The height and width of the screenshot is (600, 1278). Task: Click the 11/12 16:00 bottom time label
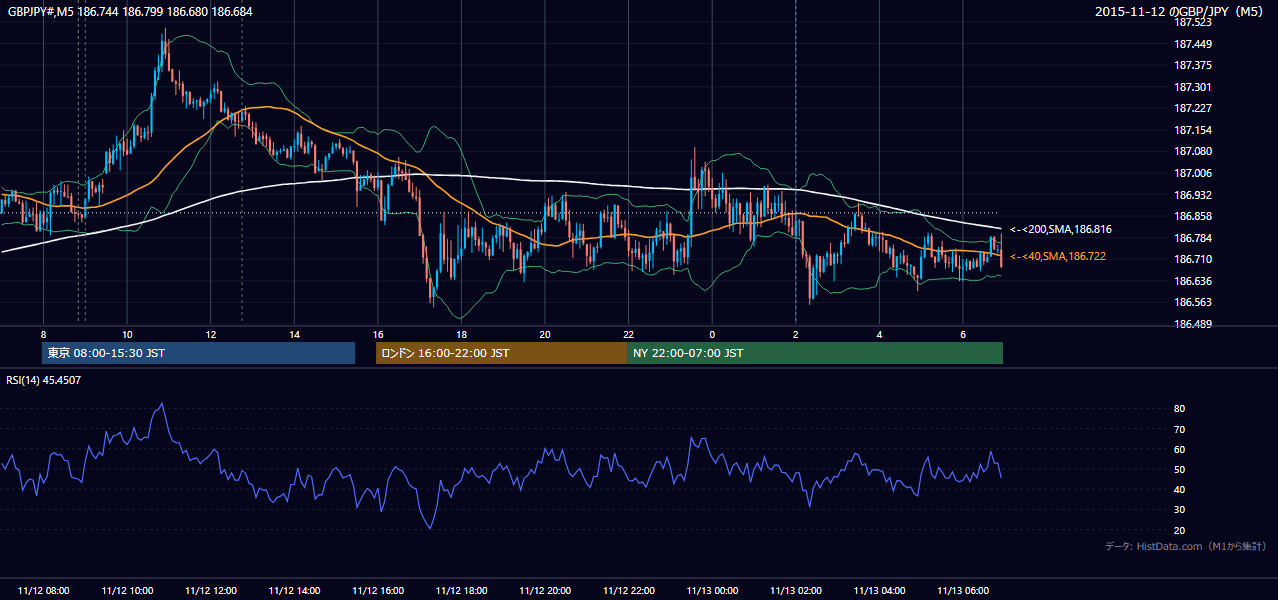pos(378,591)
